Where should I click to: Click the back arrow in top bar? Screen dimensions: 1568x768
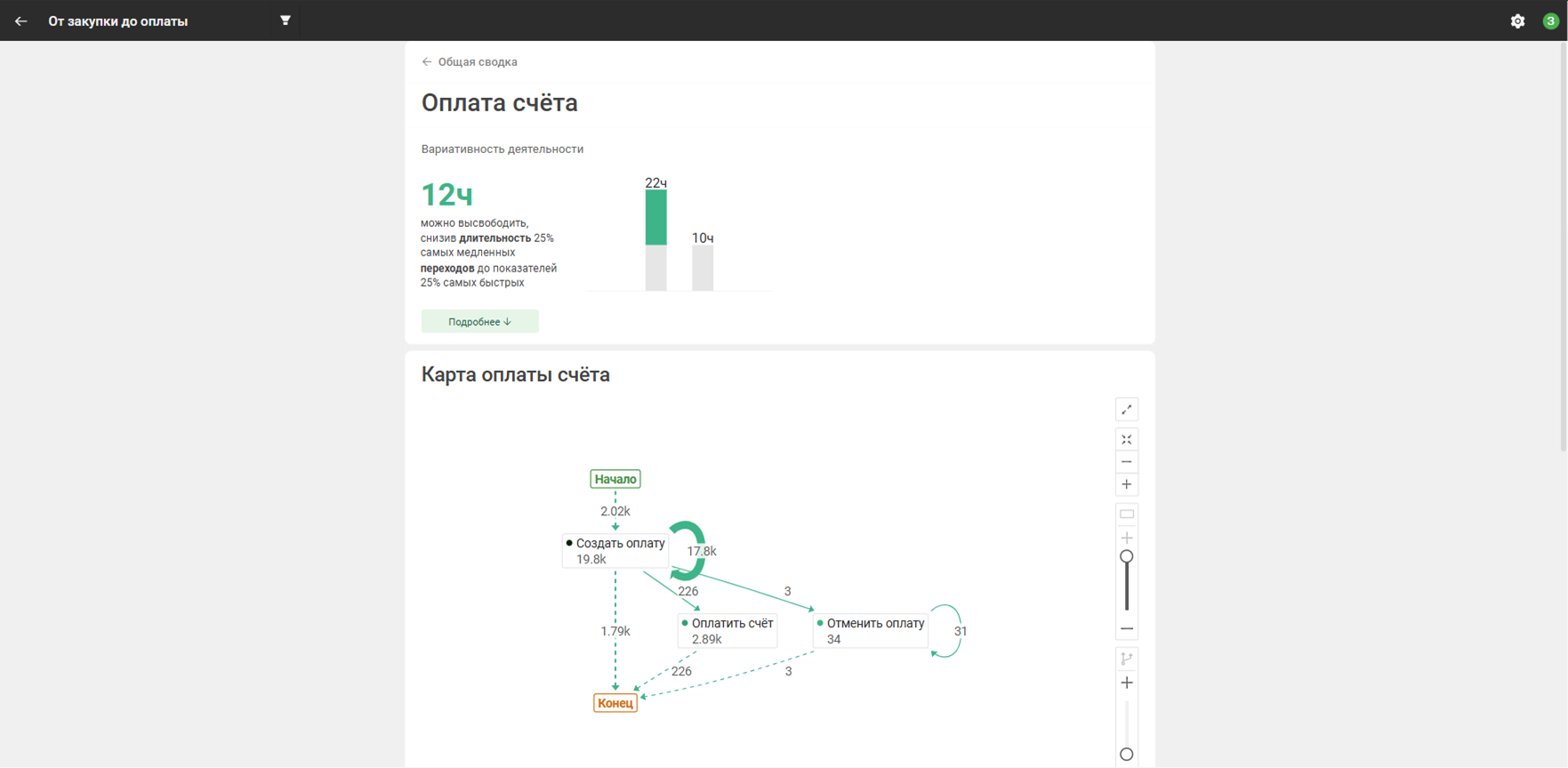[x=20, y=21]
